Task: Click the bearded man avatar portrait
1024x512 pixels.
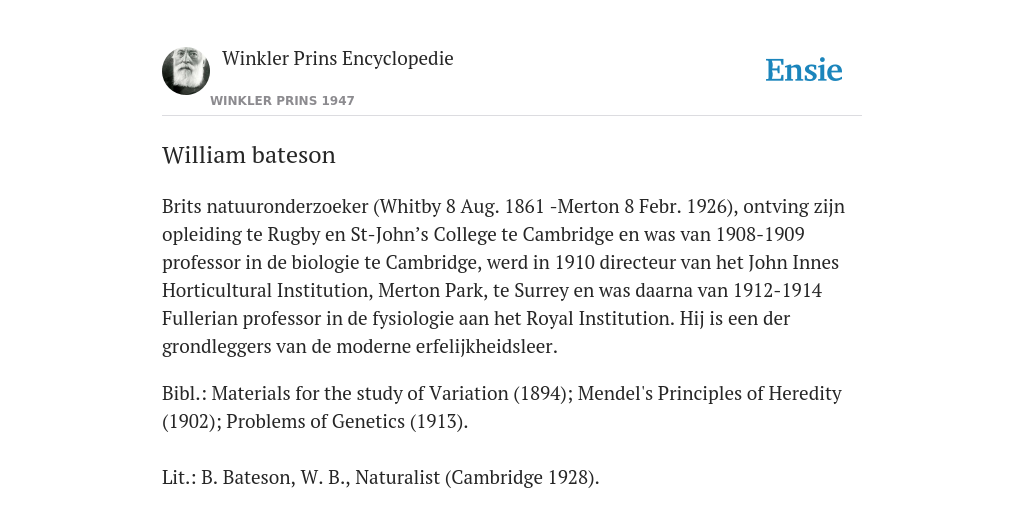Action: coord(186,71)
